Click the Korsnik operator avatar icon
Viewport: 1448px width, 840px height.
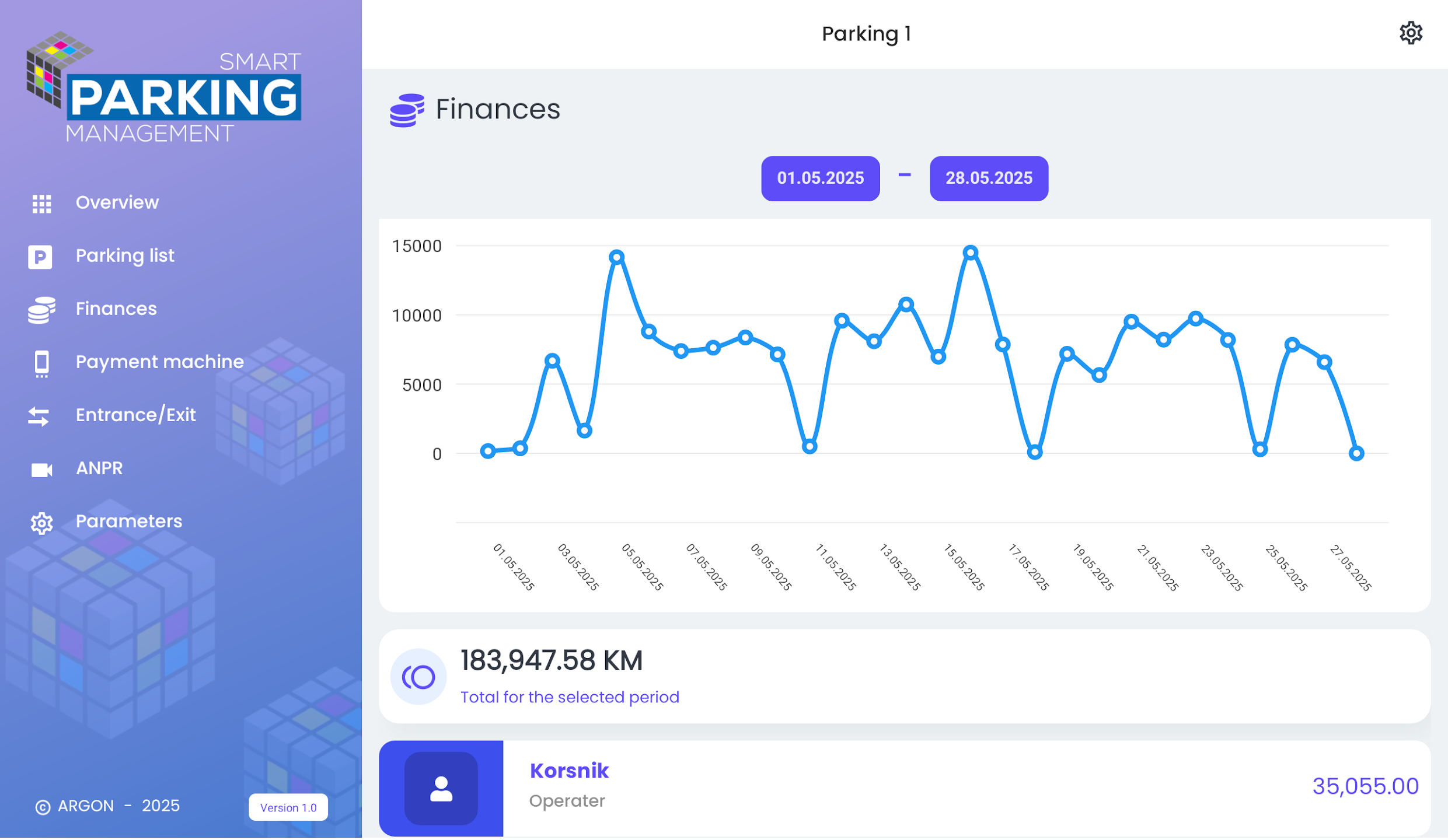[441, 789]
